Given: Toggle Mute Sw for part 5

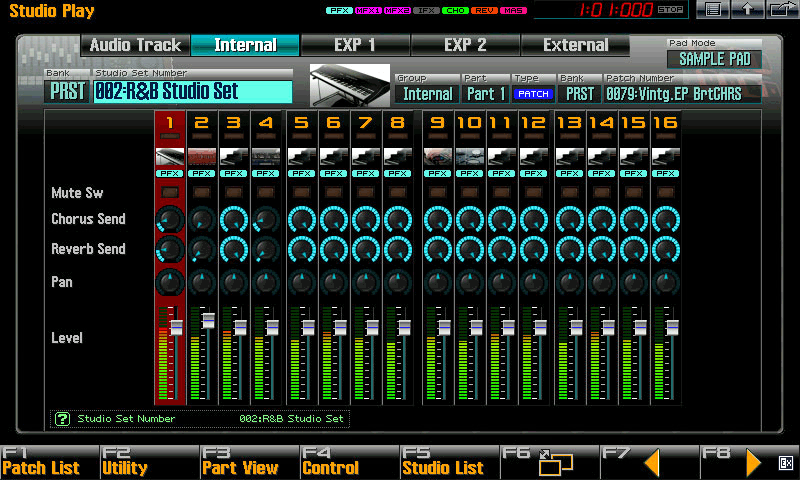Looking at the screenshot, I should tap(302, 192).
